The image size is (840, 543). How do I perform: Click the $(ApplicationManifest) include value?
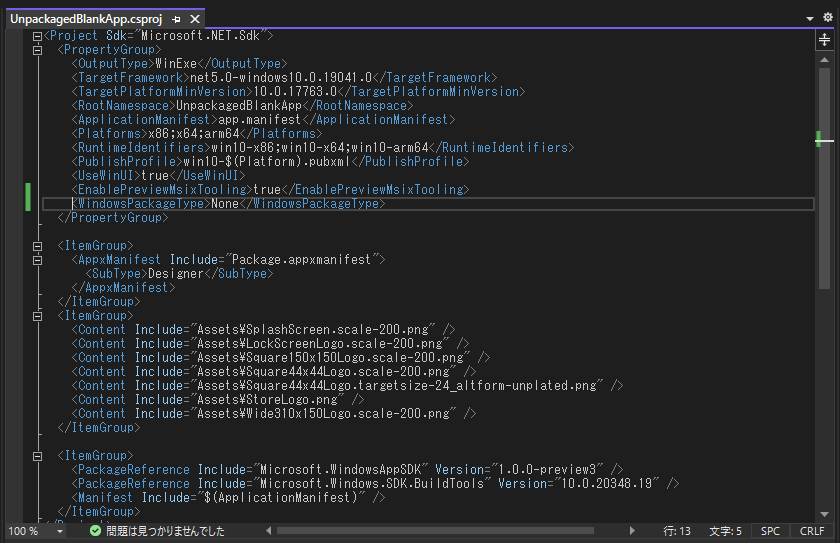(281, 497)
